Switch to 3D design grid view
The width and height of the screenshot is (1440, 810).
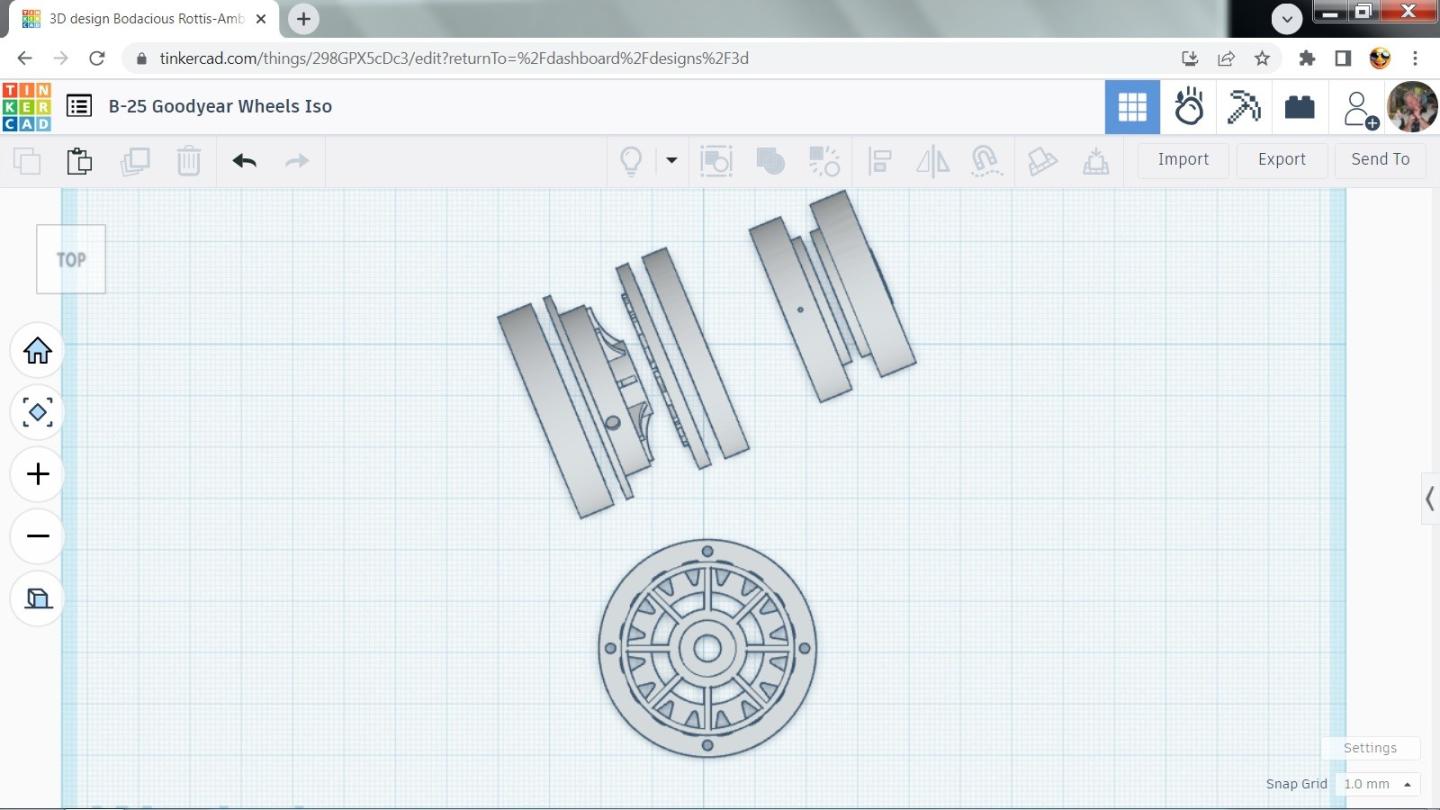[1132, 107]
